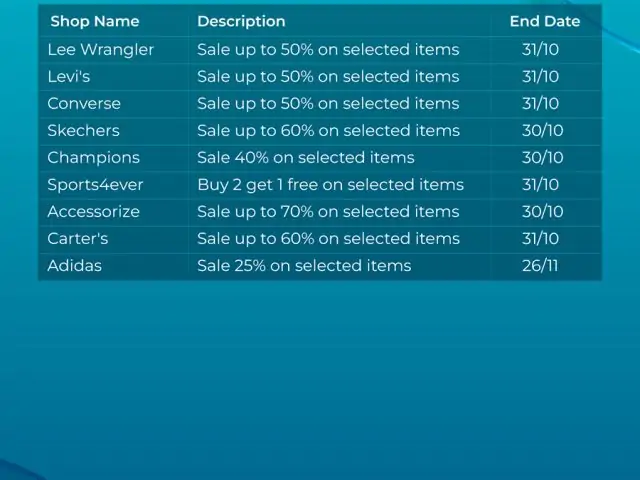Select the Accessorize shop name

click(93, 212)
